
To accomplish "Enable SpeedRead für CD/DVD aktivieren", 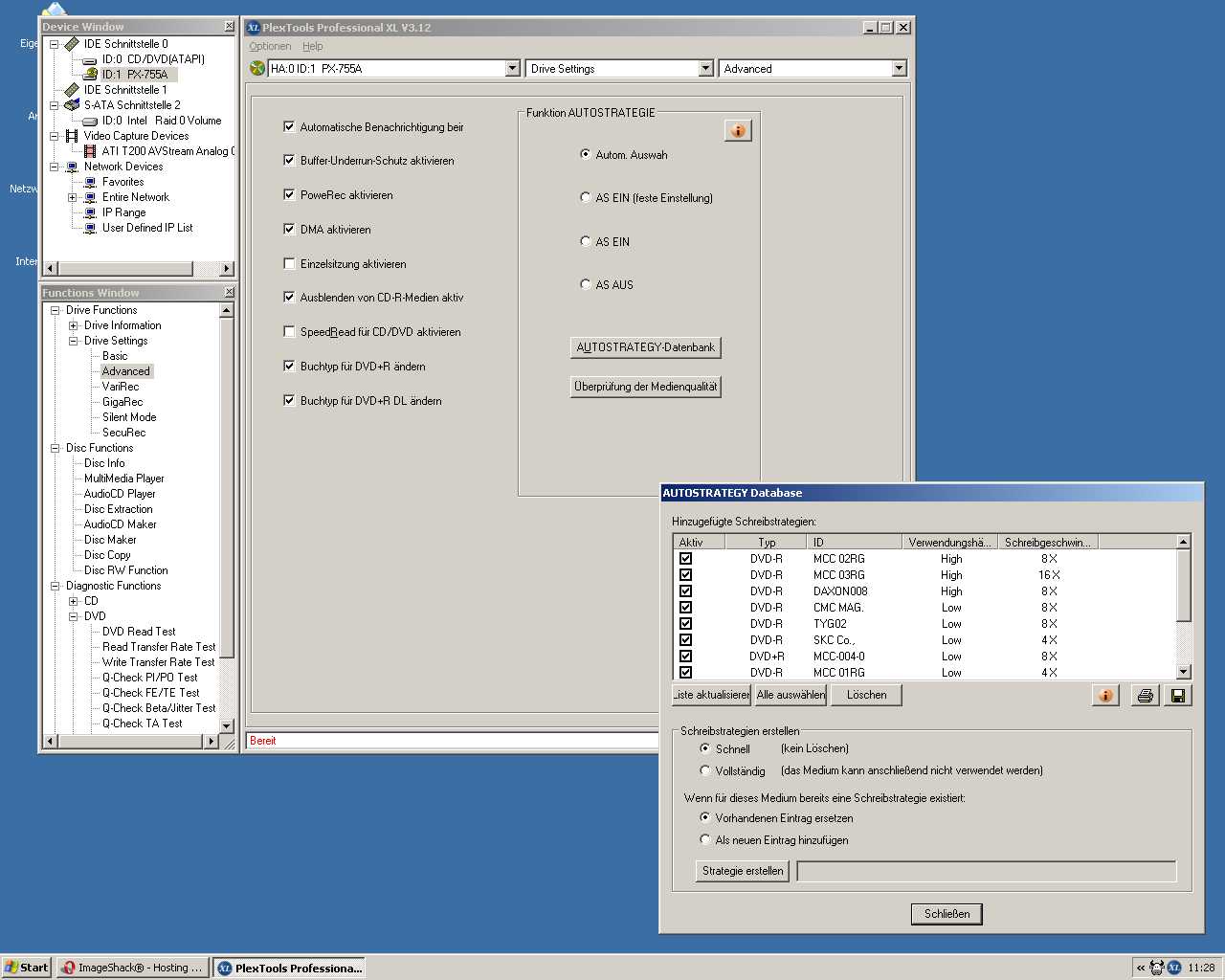I will (289, 332).
